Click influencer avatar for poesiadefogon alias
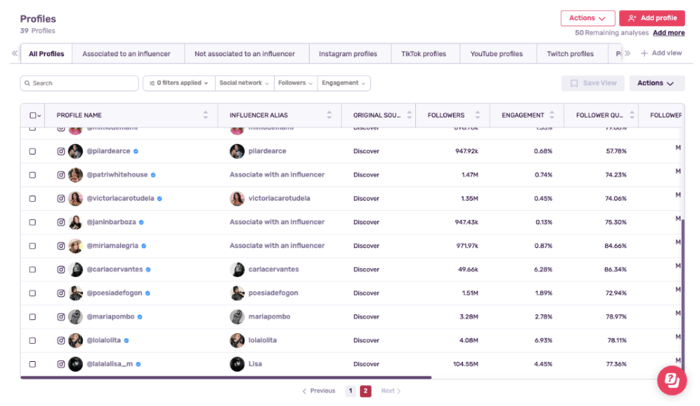The image size is (700, 406). [x=237, y=293]
